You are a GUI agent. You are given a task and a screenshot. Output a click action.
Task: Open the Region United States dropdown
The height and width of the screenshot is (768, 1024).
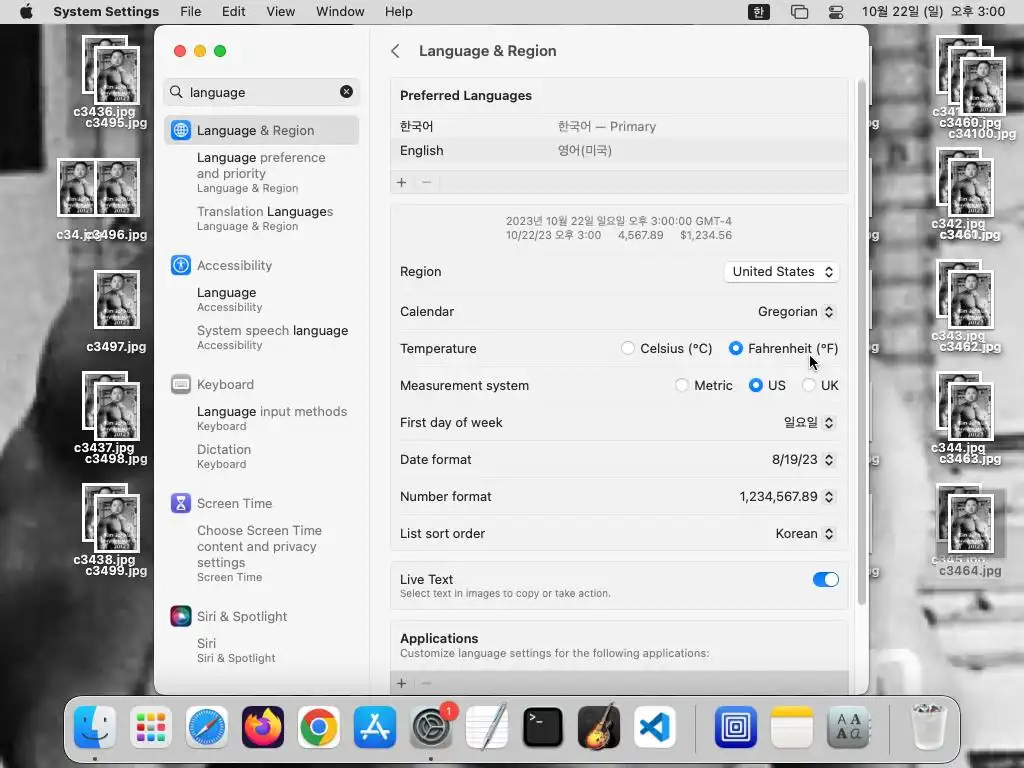click(x=782, y=272)
